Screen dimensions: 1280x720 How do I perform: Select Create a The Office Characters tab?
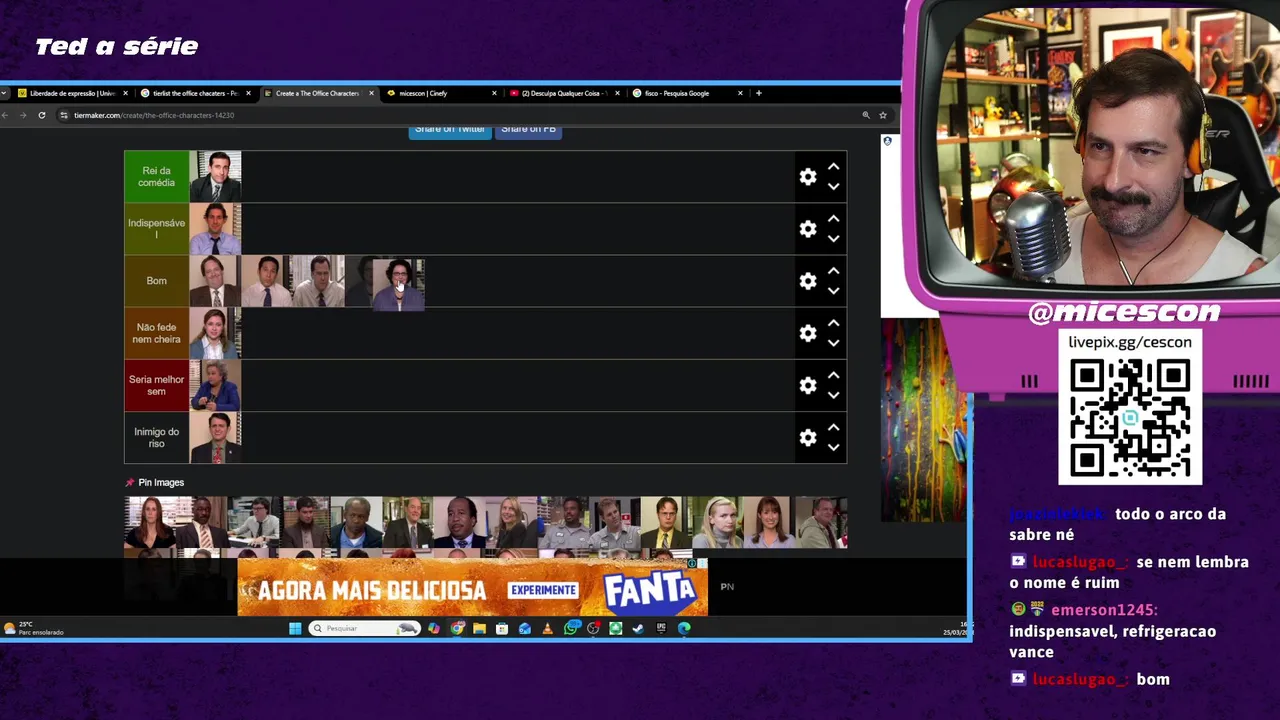tap(317, 93)
